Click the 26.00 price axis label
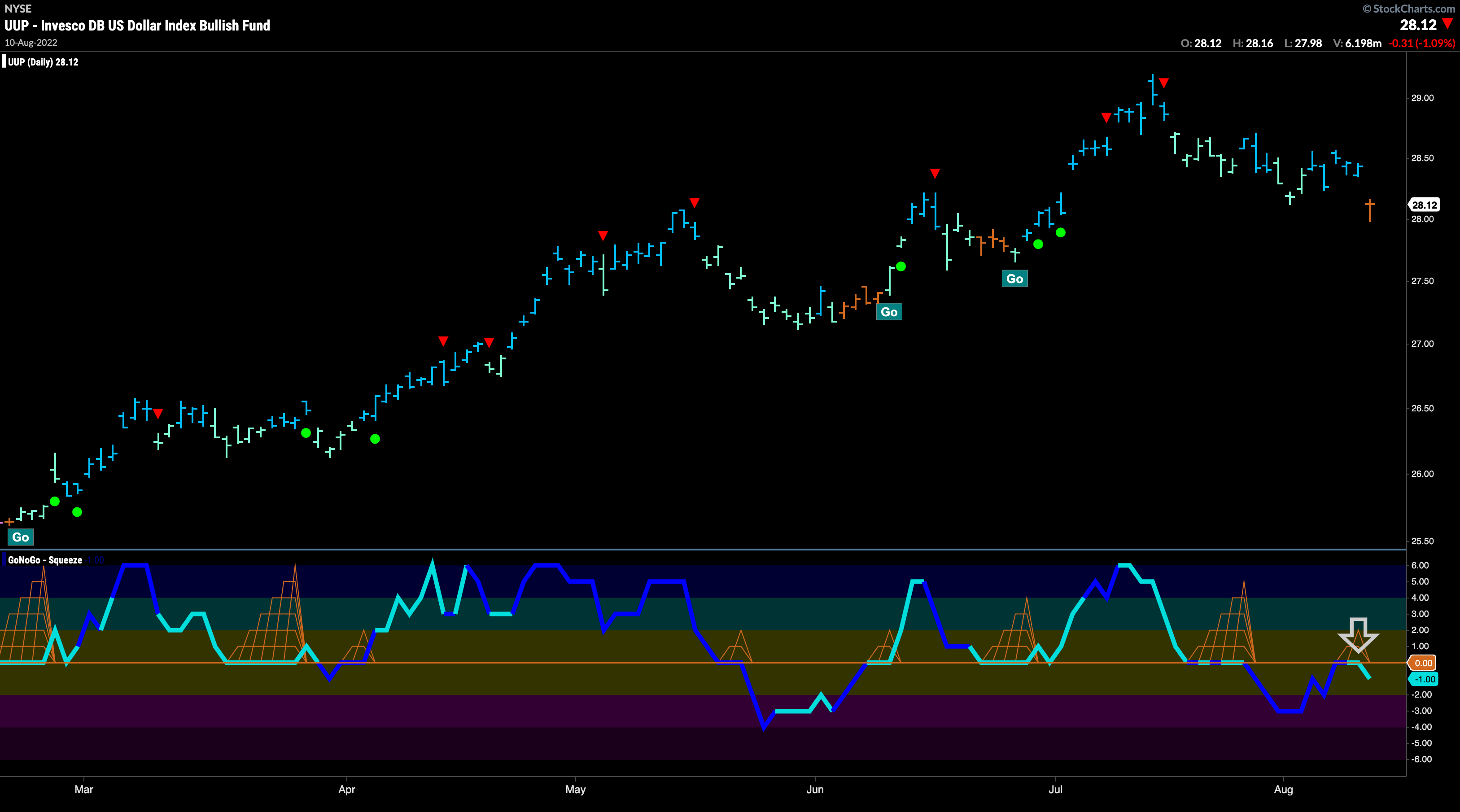The height and width of the screenshot is (812, 1460). coord(1423,474)
